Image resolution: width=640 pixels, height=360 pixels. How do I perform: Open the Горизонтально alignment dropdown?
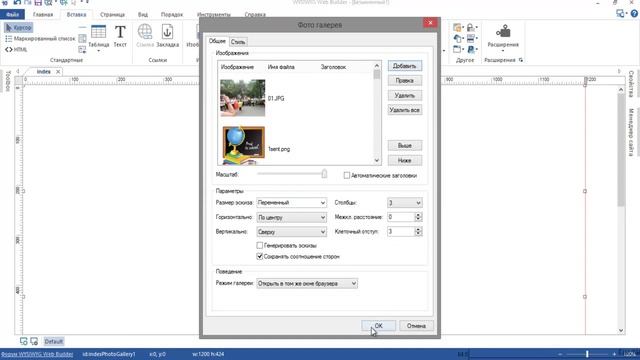[291, 218]
